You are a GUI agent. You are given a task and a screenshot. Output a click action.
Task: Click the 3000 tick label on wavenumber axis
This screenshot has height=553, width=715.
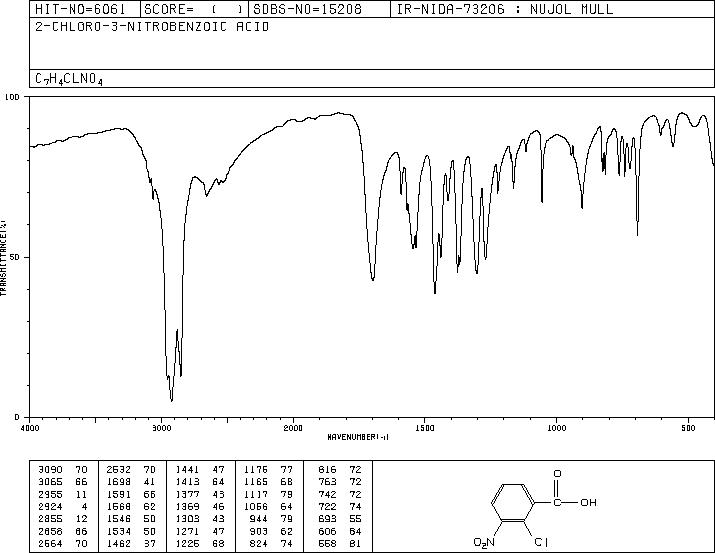[x=161, y=428]
